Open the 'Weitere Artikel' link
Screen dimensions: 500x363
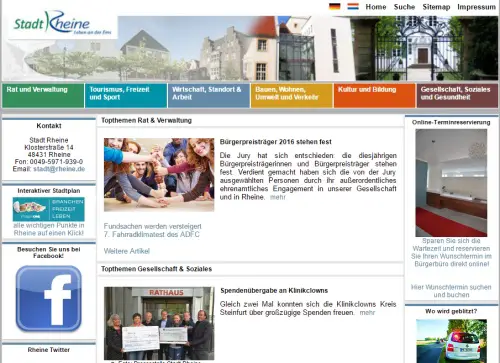[127, 251]
